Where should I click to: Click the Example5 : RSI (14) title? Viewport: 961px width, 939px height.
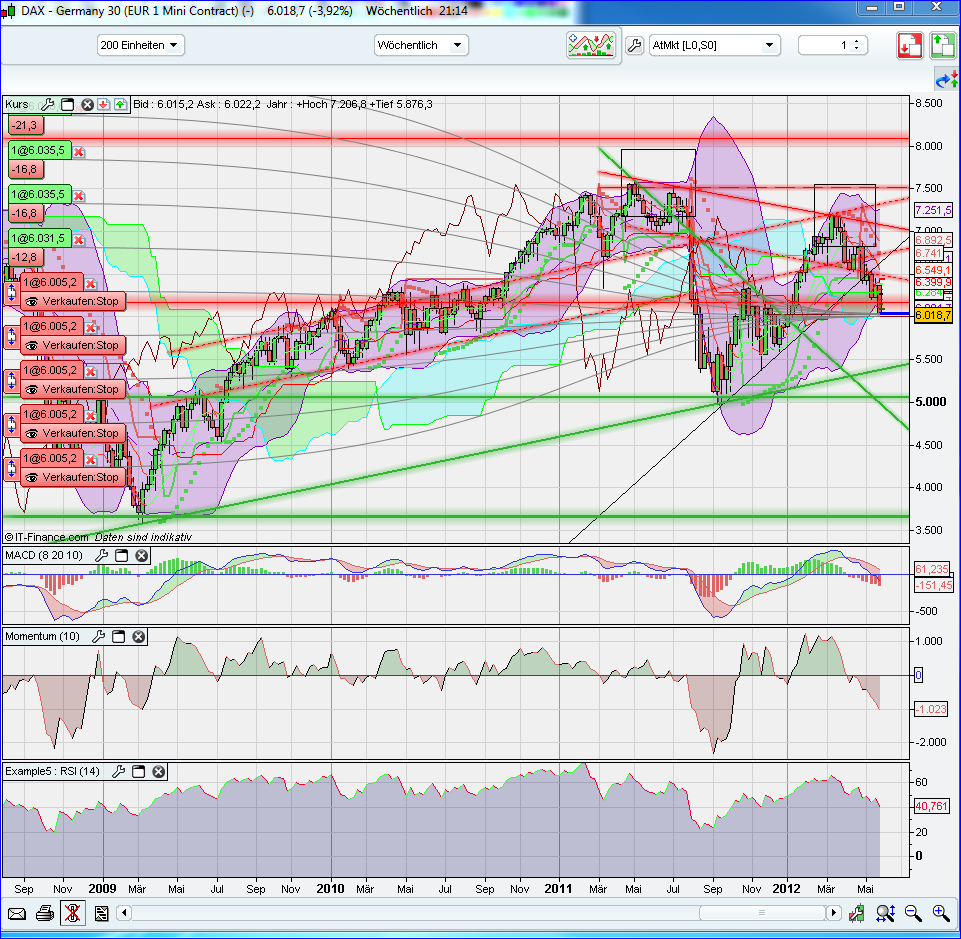coord(52,771)
